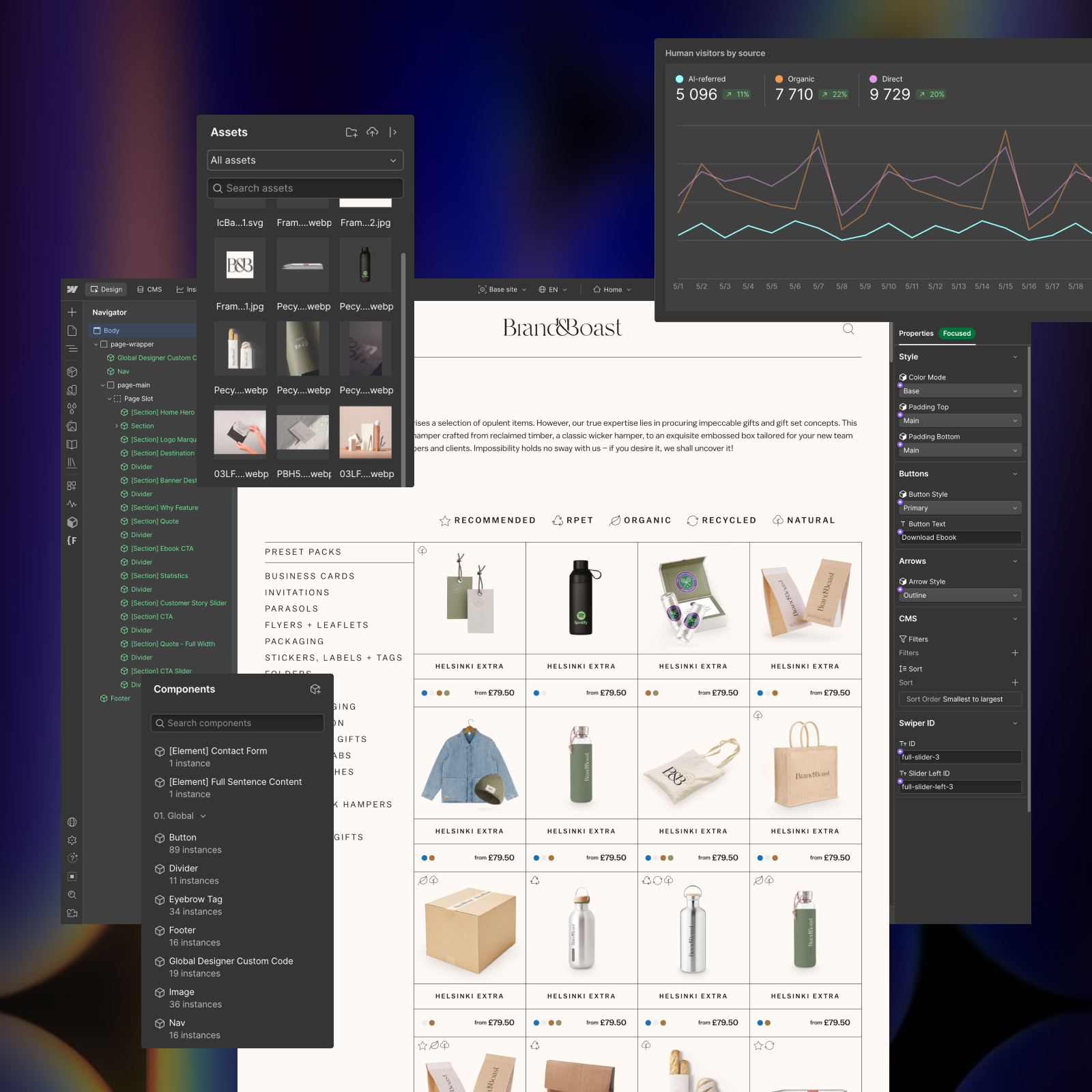Click the Search components field

click(x=237, y=723)
